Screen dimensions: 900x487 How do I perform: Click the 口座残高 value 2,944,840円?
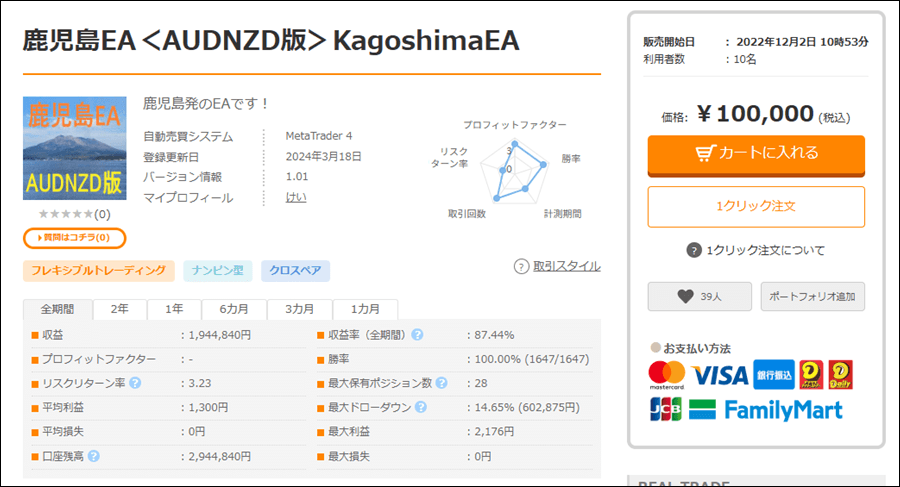tap(220, 457)
